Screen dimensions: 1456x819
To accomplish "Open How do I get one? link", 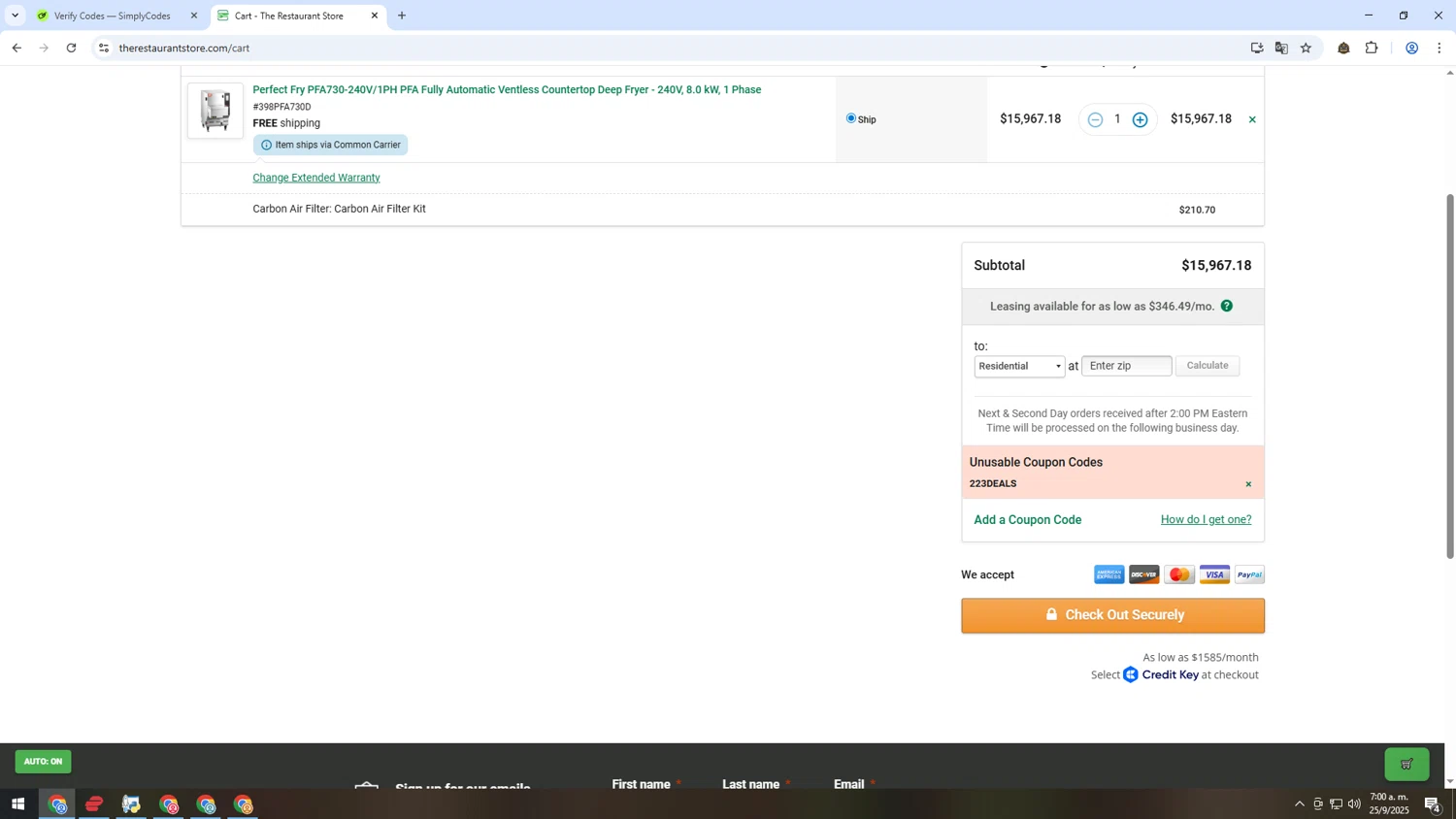I will pos(1206,520).
